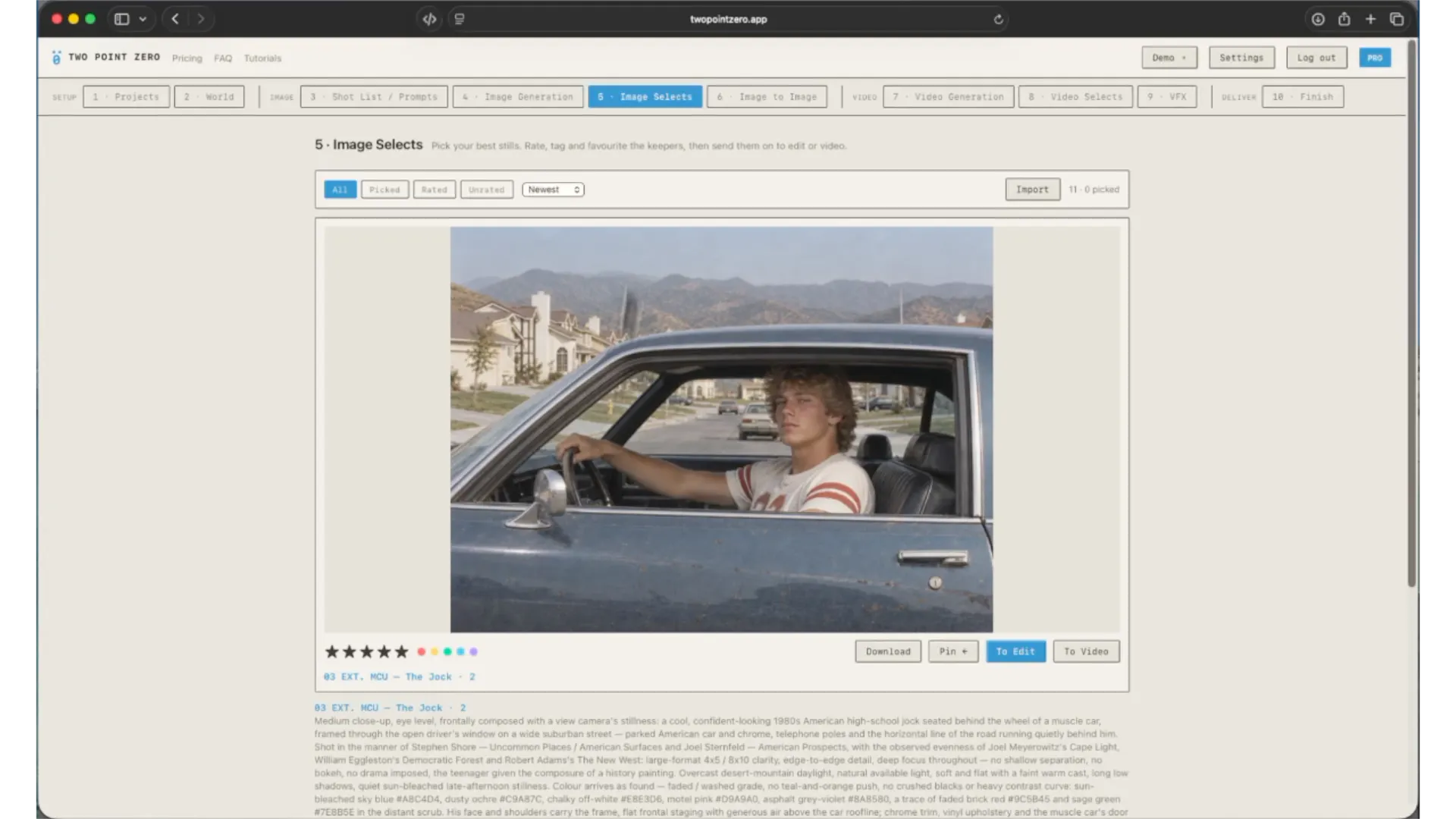Reload the twopointzero.app page
Viewport: 1456px width, 819px height.
[998, 19]
